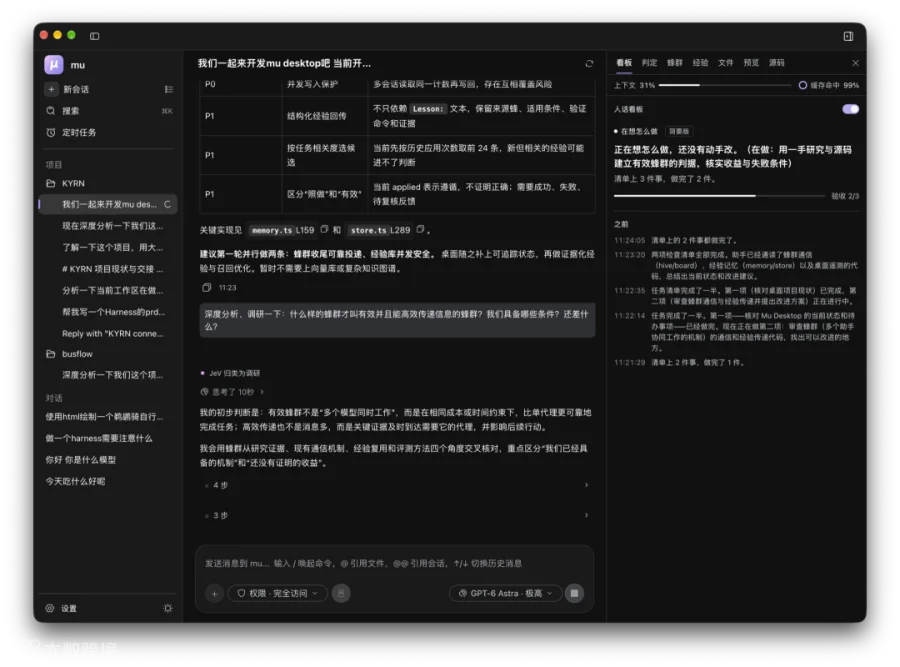Open chat 做一个harness需要注意什么

click(x=108, y=438)
